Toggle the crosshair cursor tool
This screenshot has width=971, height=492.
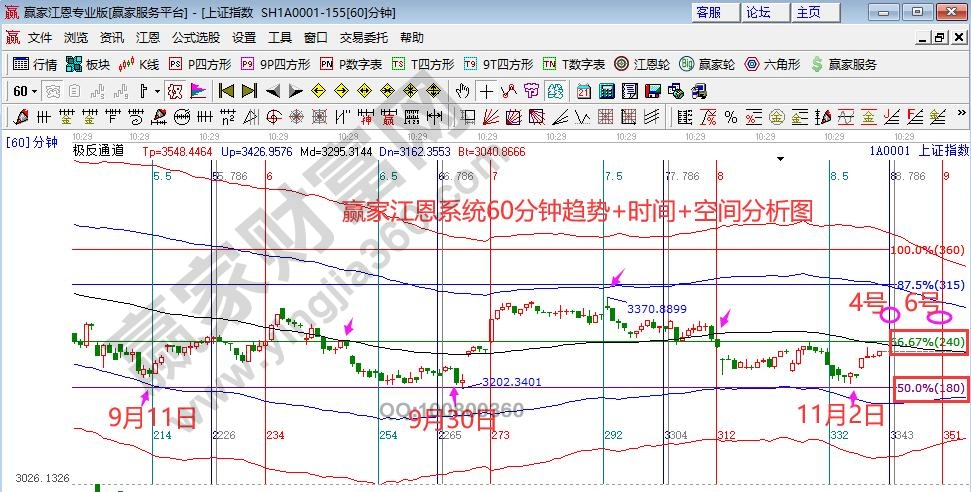(x=486, y=91)
